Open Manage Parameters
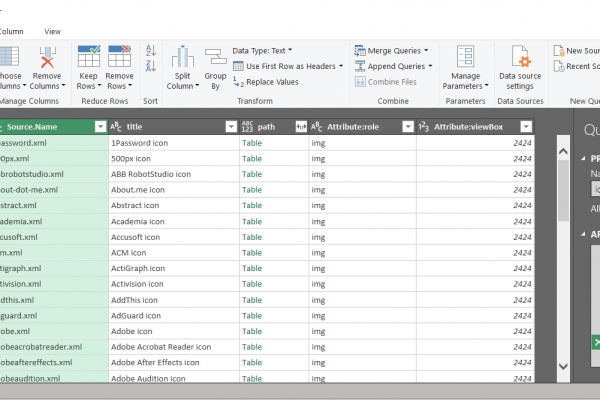 (x=465, y=67)
